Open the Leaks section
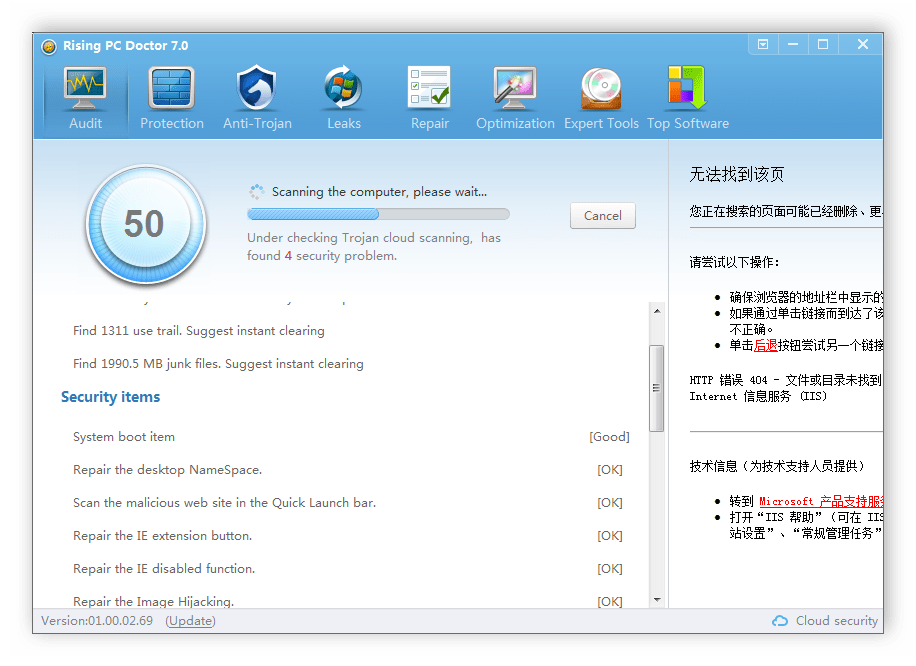The image size is (916, 666). pos(344,98)
